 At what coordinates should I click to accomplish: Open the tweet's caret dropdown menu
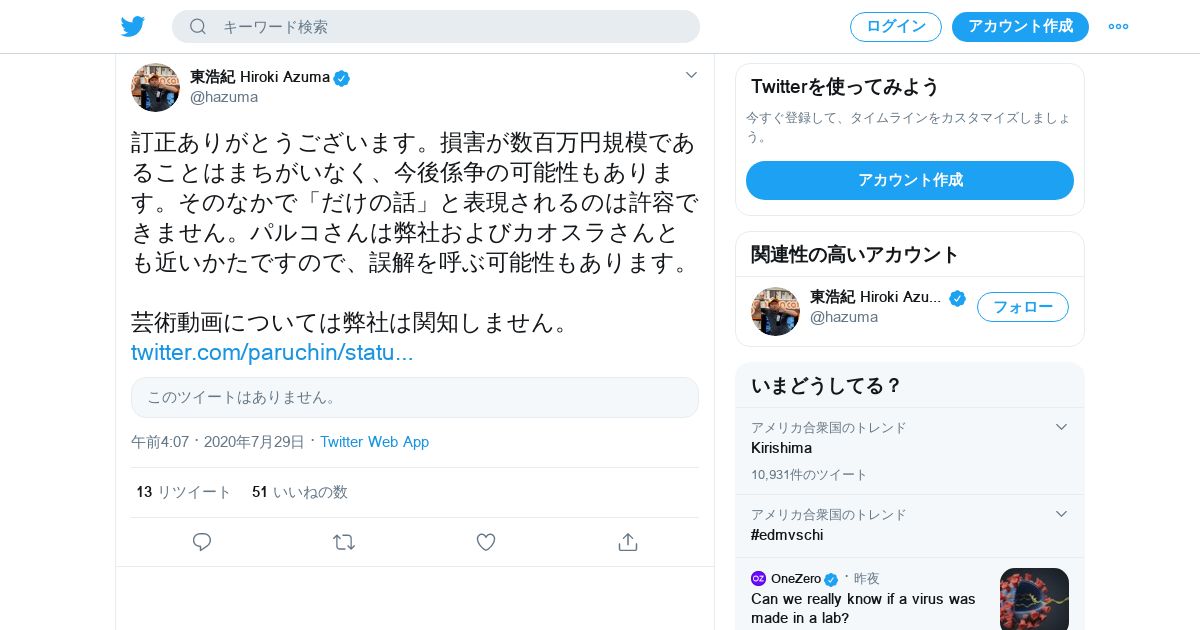click(691, 75)
